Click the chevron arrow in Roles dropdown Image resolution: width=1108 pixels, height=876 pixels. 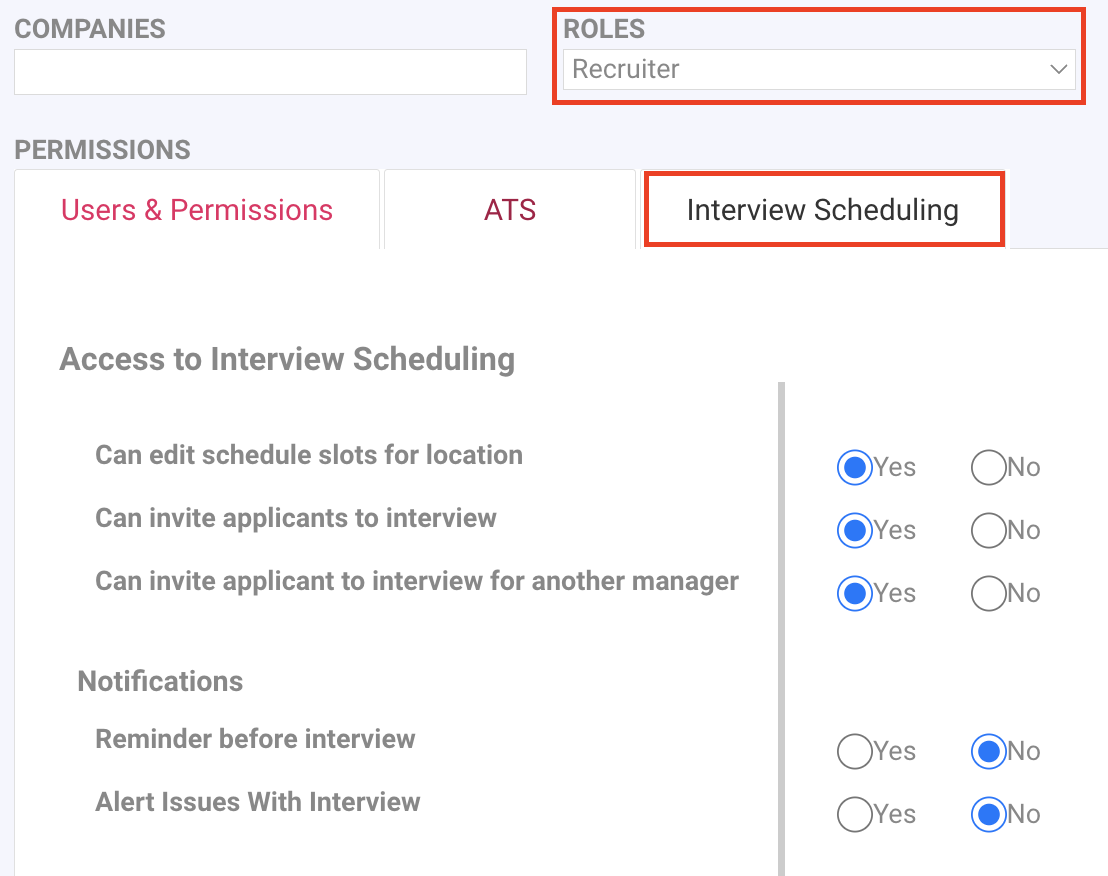1059,70
